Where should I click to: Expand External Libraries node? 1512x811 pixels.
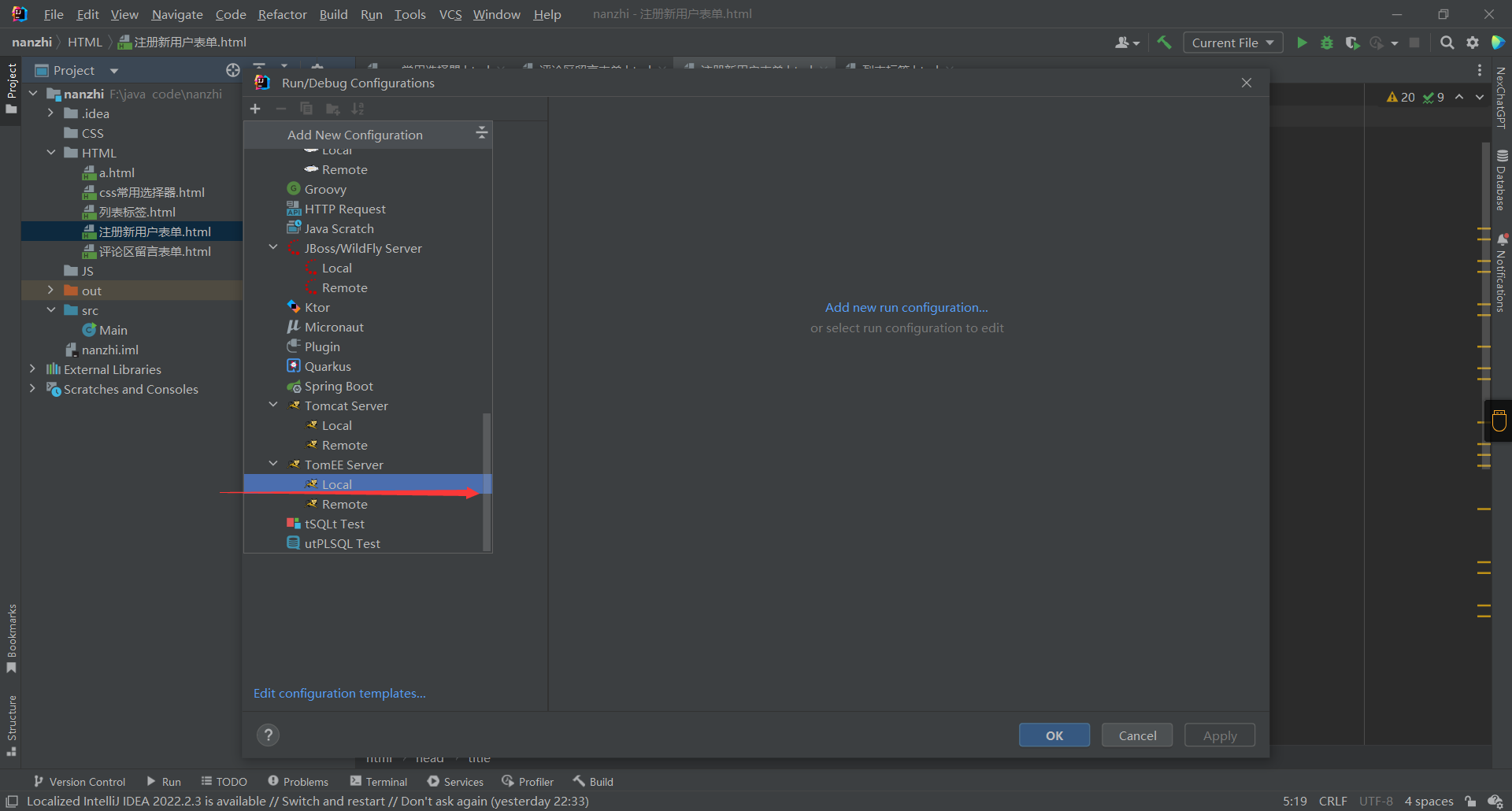(x=32, y=368)
